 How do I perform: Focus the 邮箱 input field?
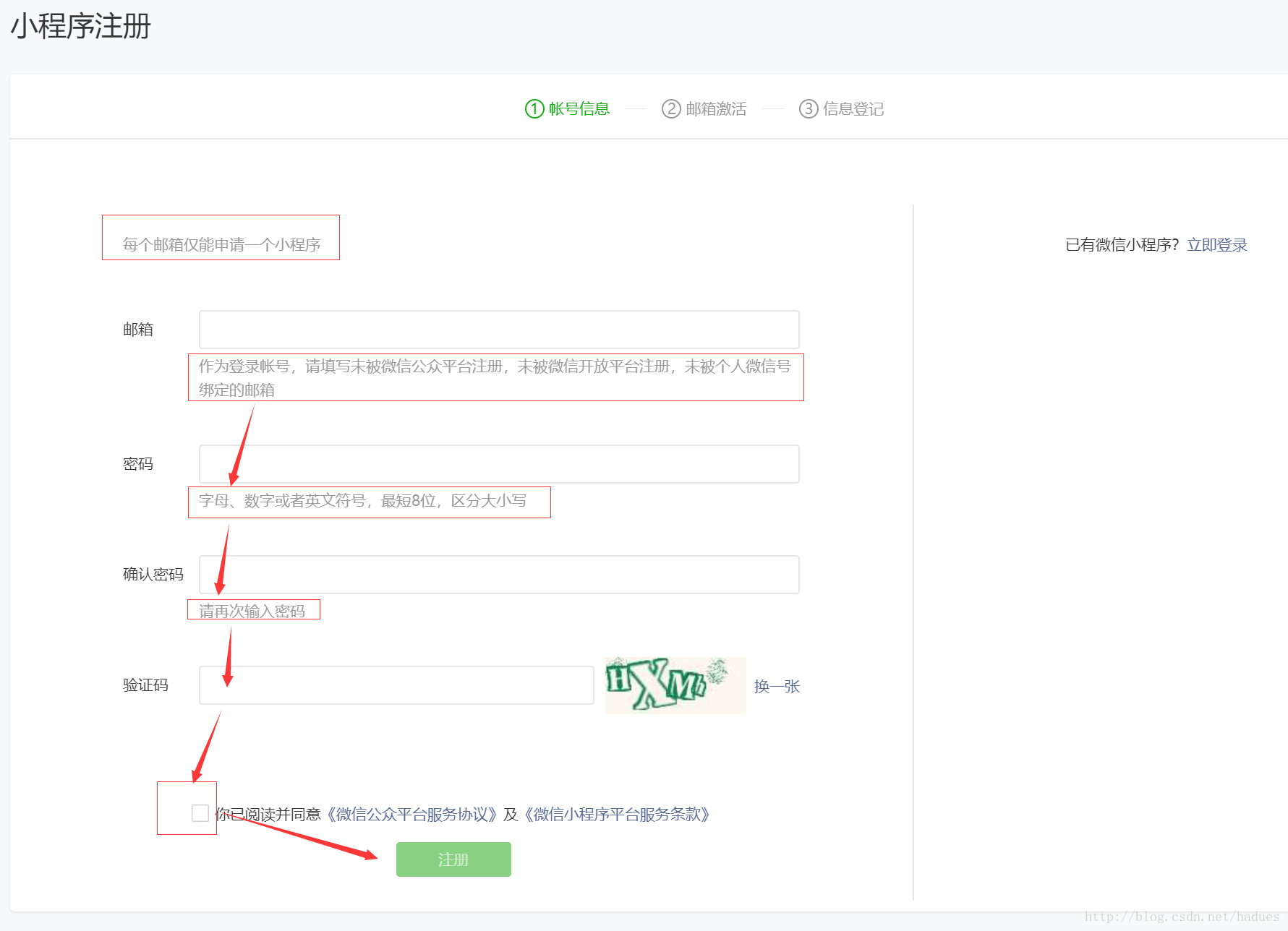point(499,330)
